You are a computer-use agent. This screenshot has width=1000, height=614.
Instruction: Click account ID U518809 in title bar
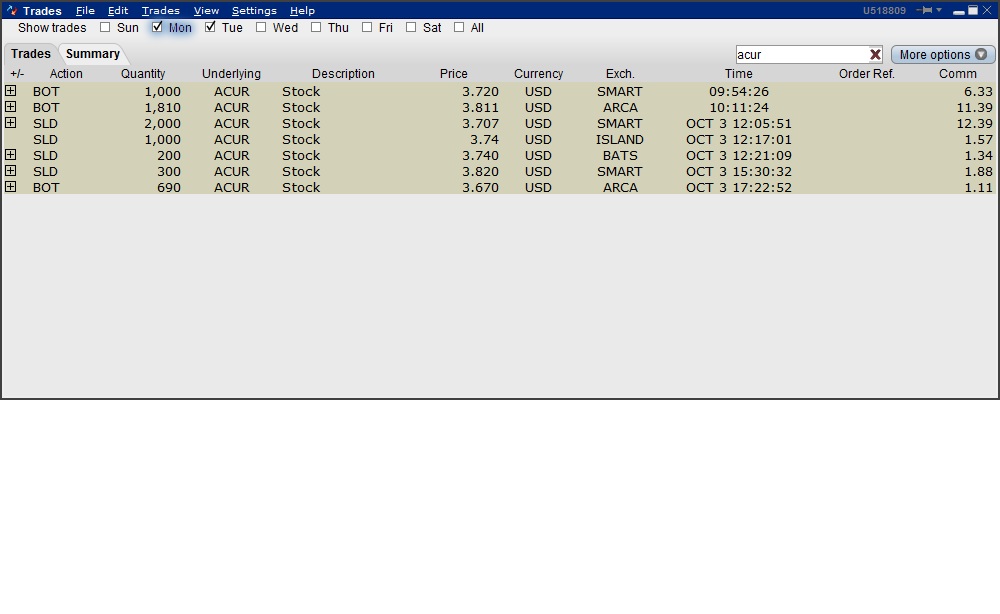tap(884, 11)
